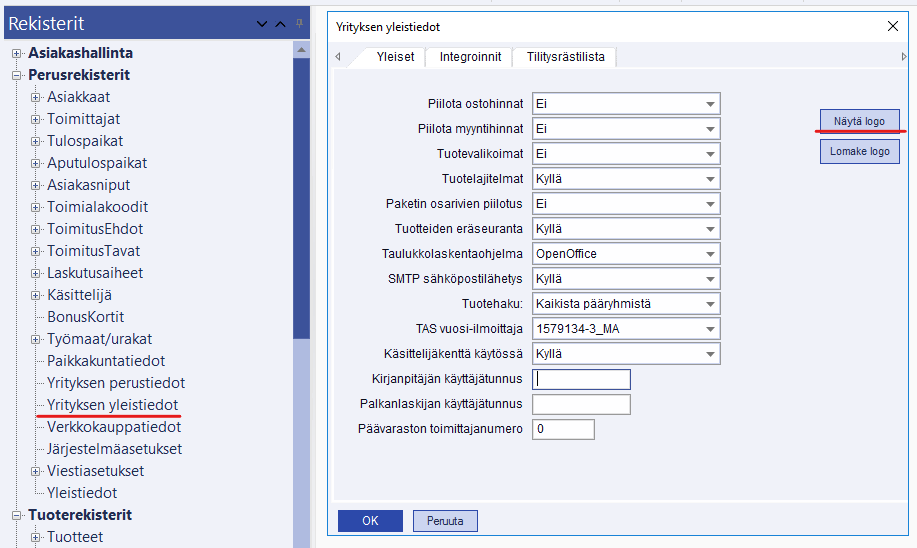Pin the Rekisterit panel with pushpin icon
This screenshot has height=548, width=917.
point(300,23)
